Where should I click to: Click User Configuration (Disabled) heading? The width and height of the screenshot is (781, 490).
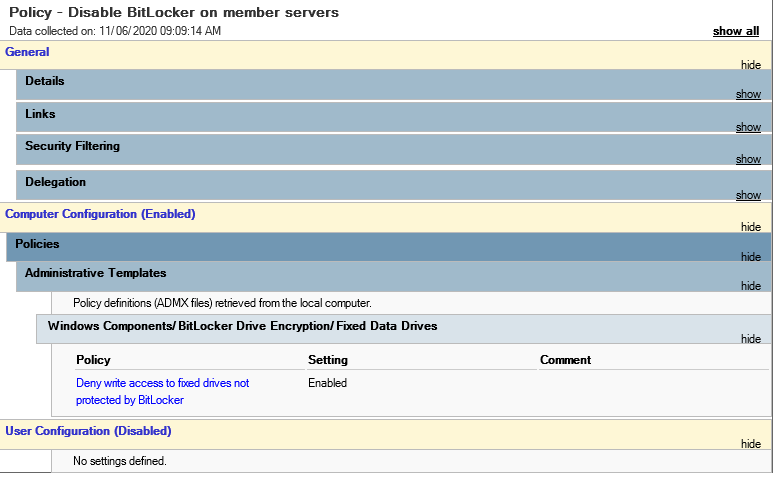[88, 431]
